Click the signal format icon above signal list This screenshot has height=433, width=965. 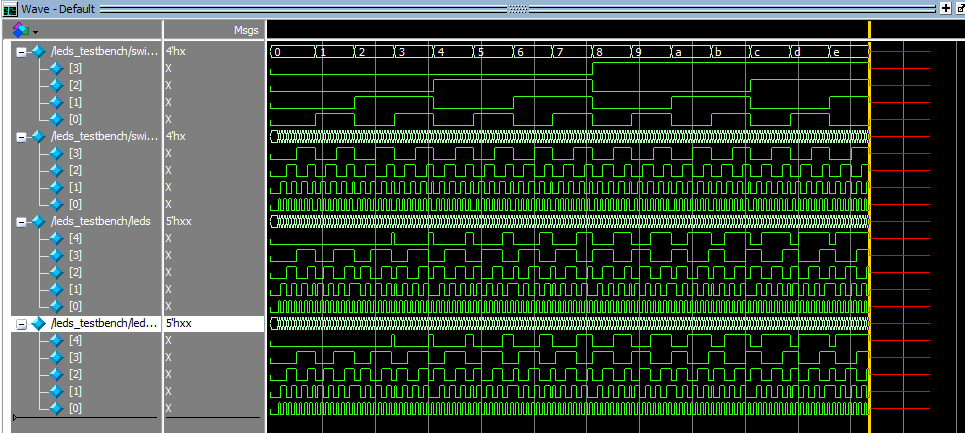point(20,30)
